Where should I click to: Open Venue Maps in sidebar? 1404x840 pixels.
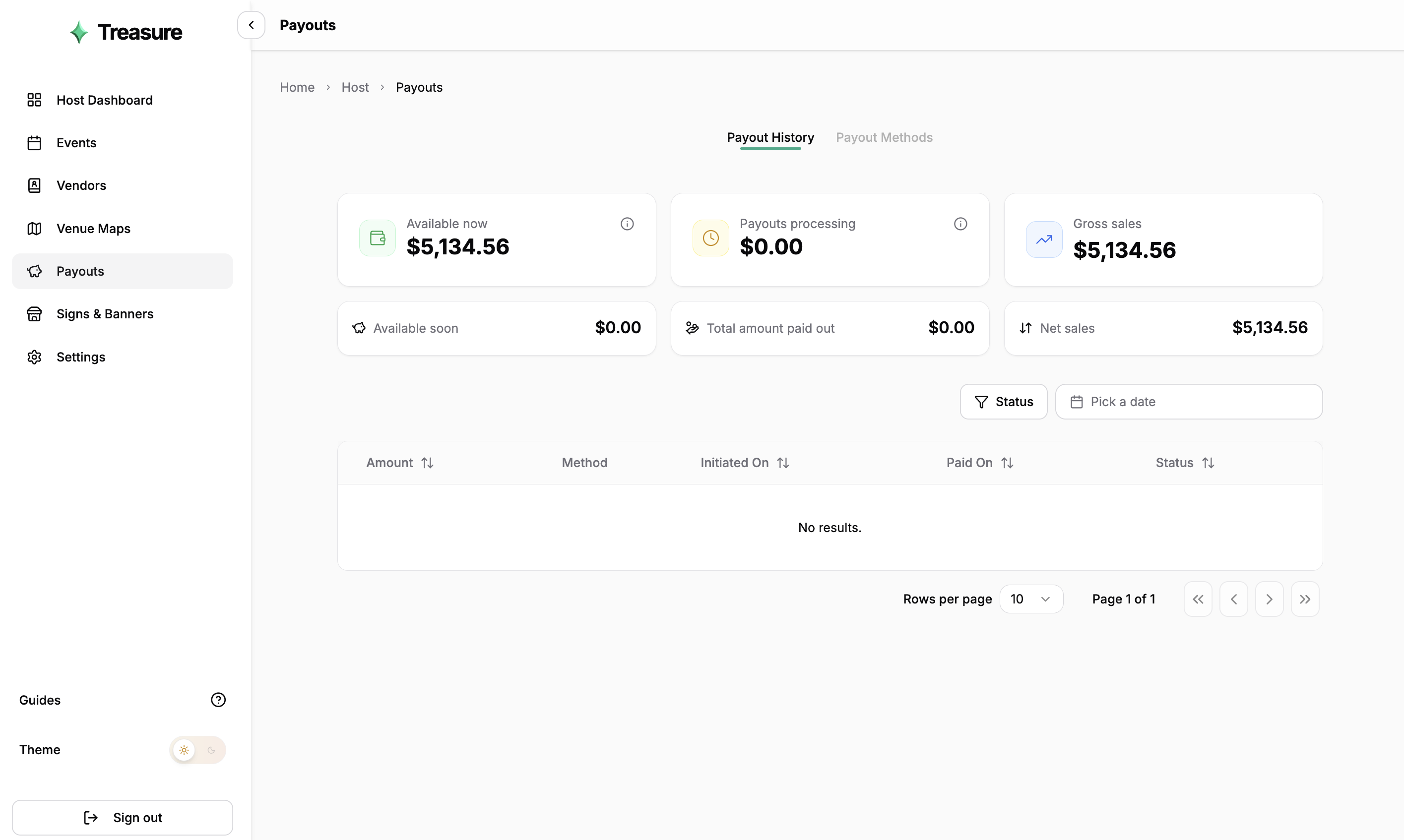[x=93, y=228]
